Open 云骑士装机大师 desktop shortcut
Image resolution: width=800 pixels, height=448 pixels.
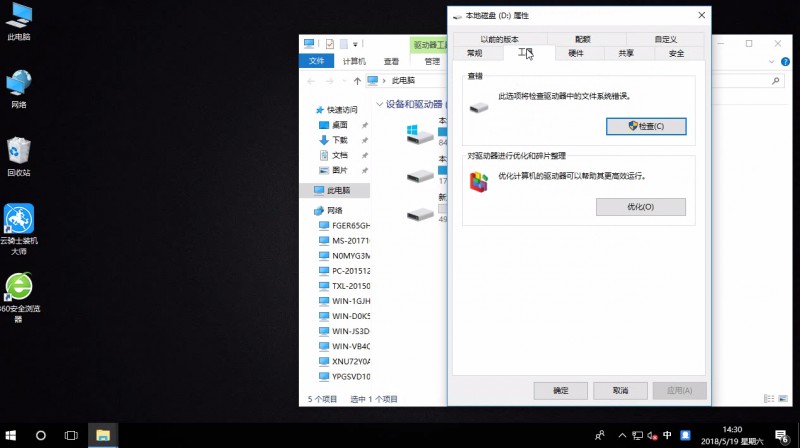[19, 230]
